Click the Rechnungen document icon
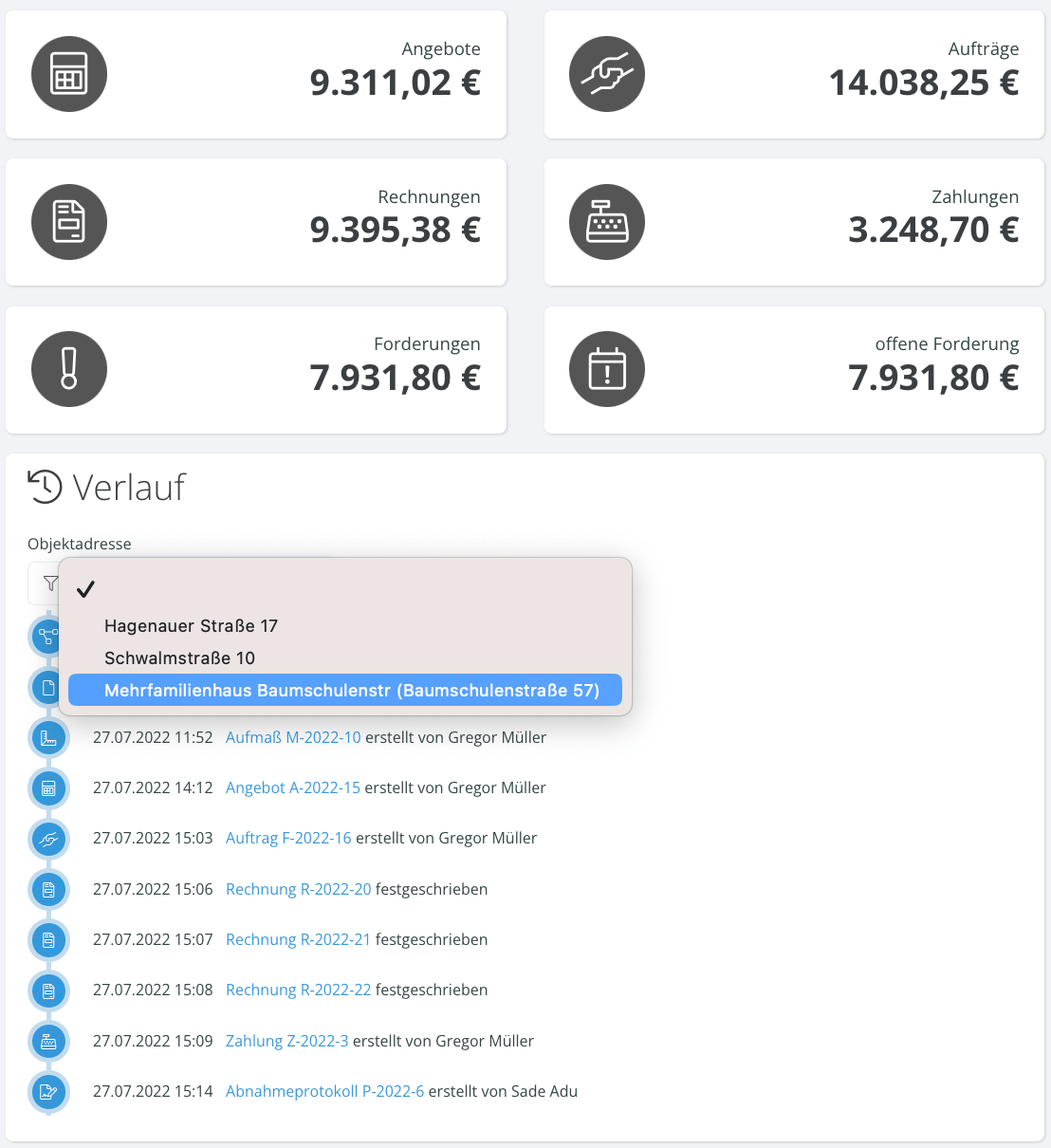Image resolution: width=1051 pixels, height=1148 pixels. tap(69, 222)
